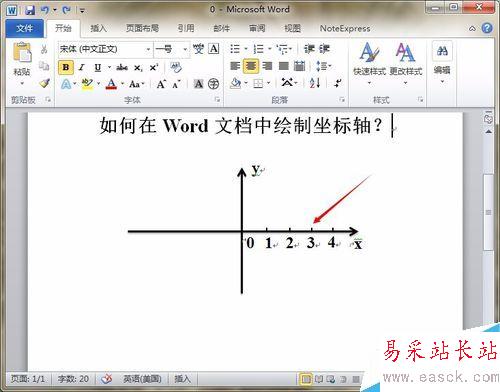Click the Save icon in quick access toolbar
This screenshot has height=392, width=500.
coord(30,10)
